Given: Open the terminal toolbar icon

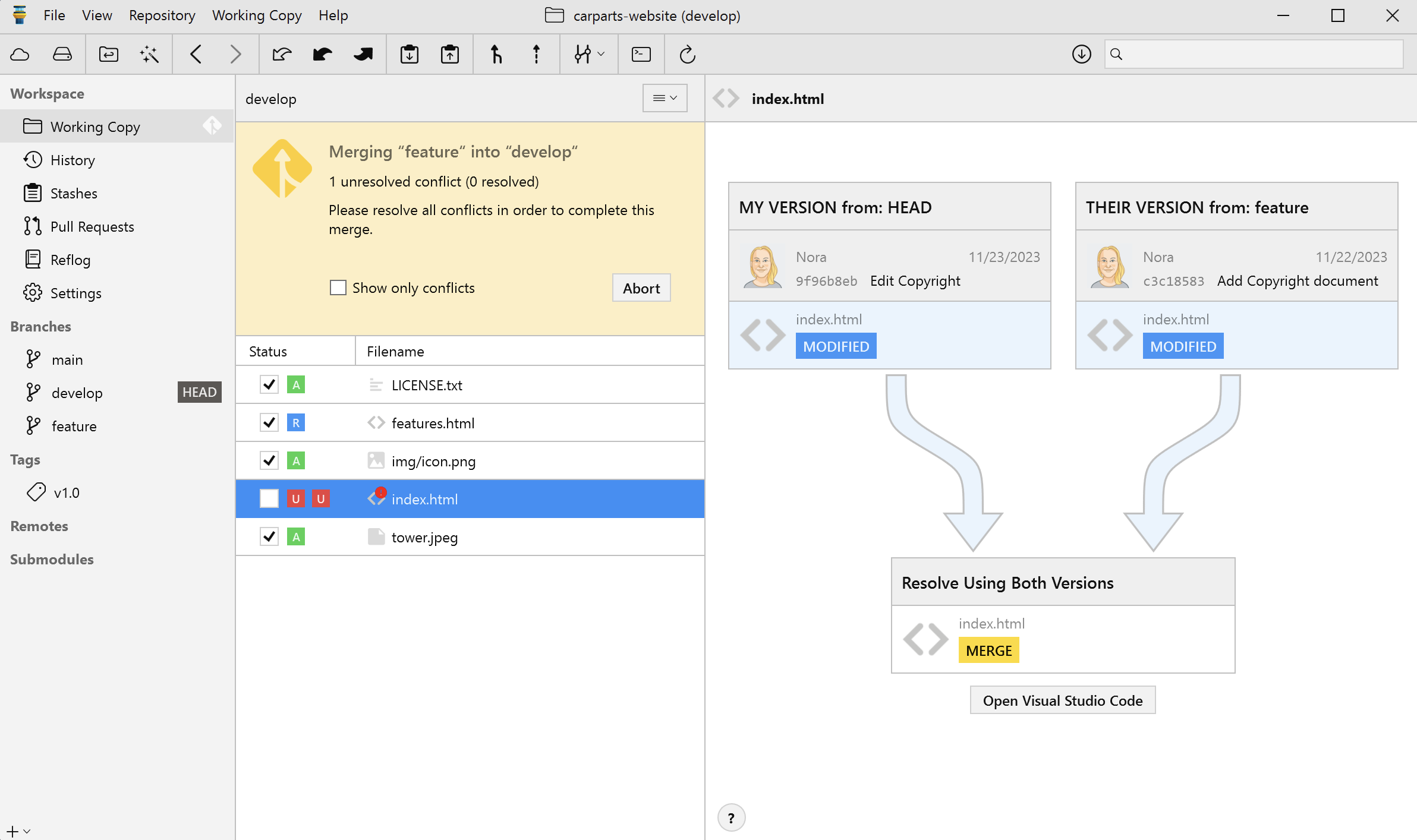Looking at the screenshot, I should (641, 55).
